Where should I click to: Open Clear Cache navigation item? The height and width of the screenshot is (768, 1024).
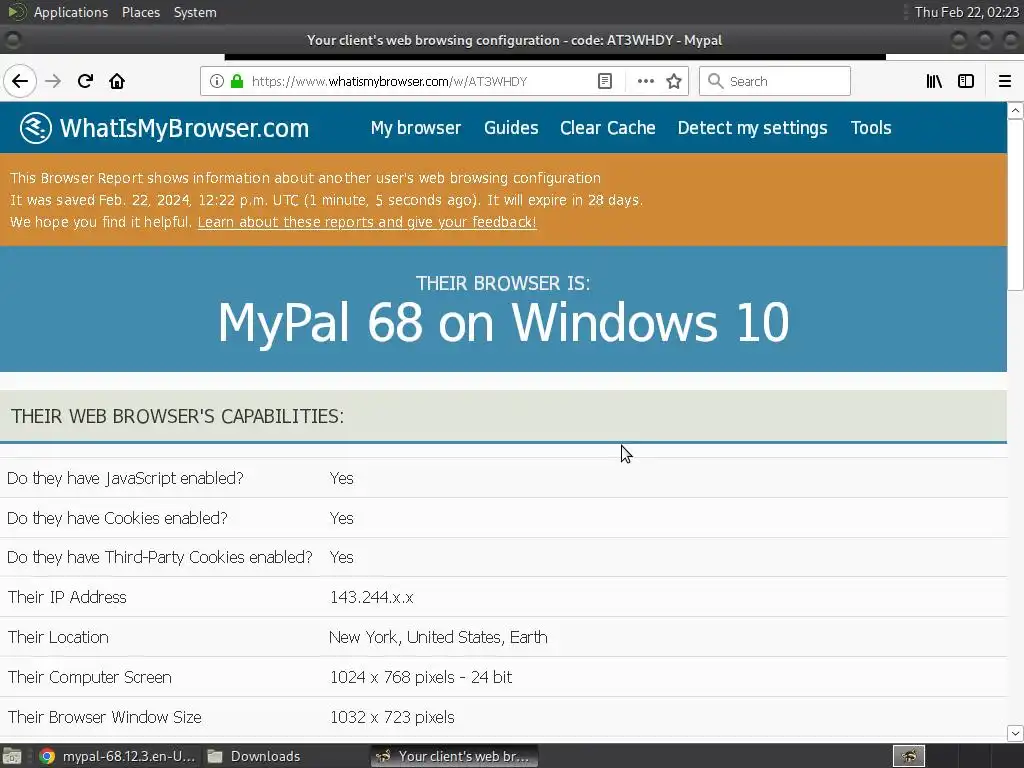coord(607,128)
